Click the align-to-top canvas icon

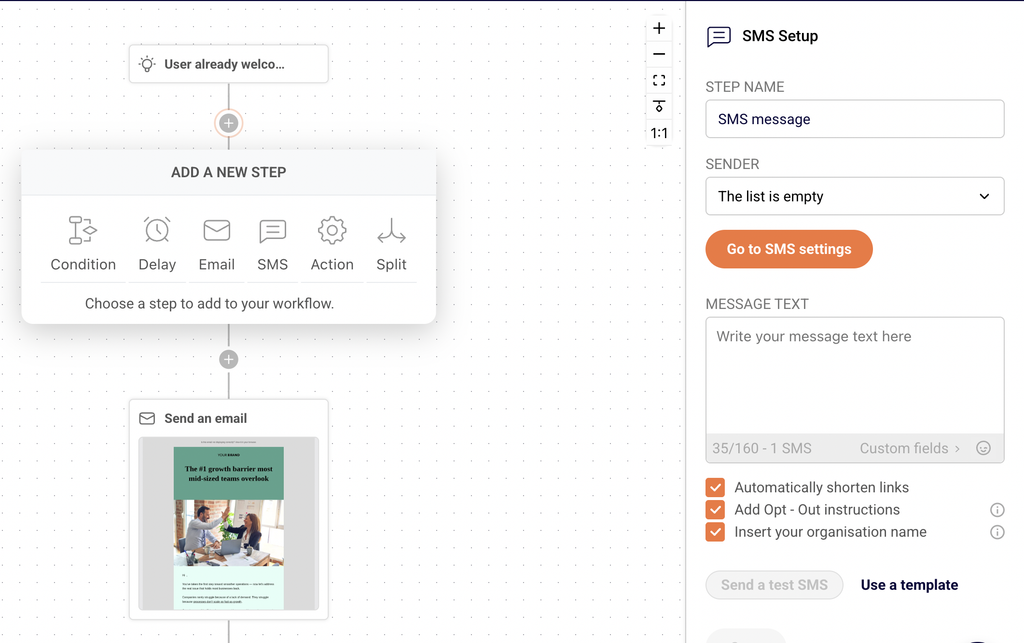pyautogui.click(x=659, y=106)
